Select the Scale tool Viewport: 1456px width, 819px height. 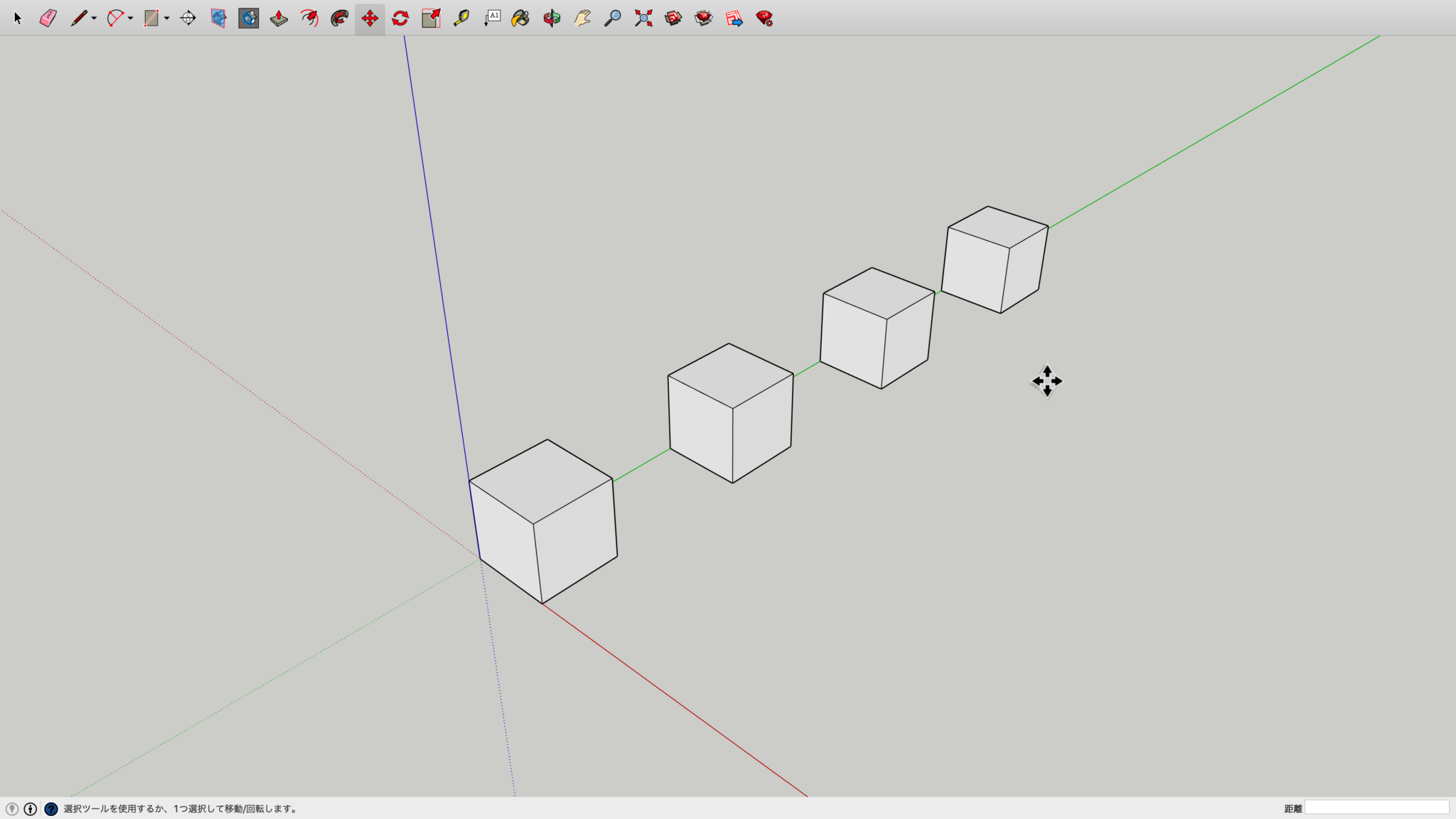click(x=431, y=18)
